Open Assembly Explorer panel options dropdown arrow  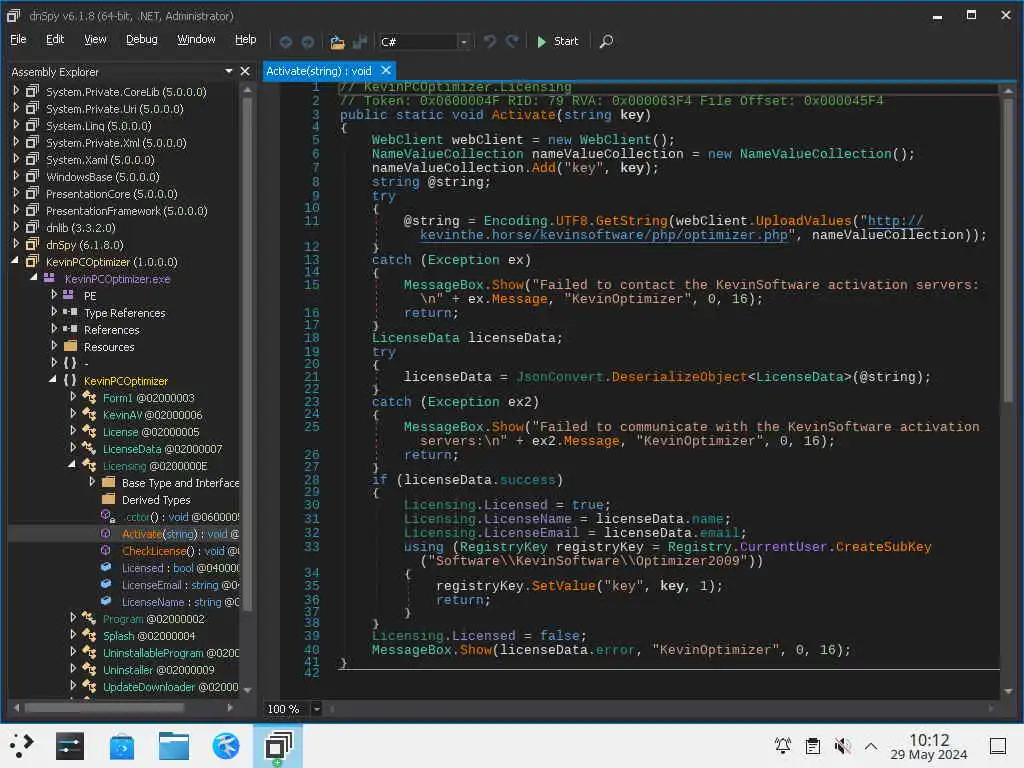coord(229,71)
